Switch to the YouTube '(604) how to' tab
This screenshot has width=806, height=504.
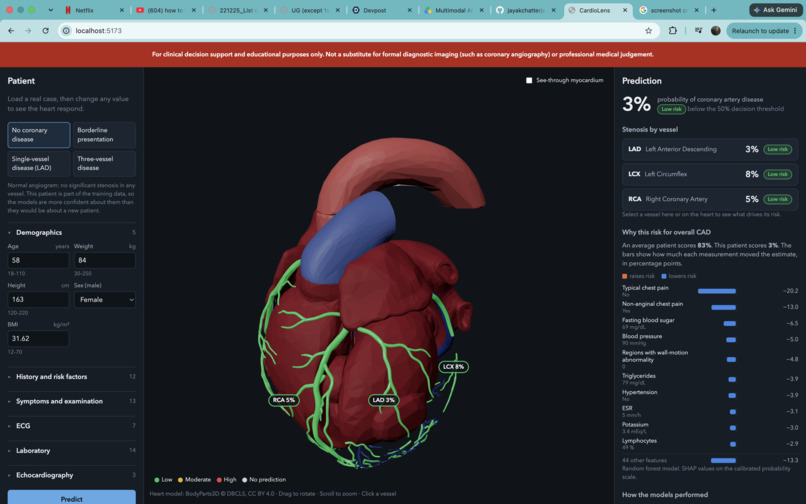[x=164, y=10]
